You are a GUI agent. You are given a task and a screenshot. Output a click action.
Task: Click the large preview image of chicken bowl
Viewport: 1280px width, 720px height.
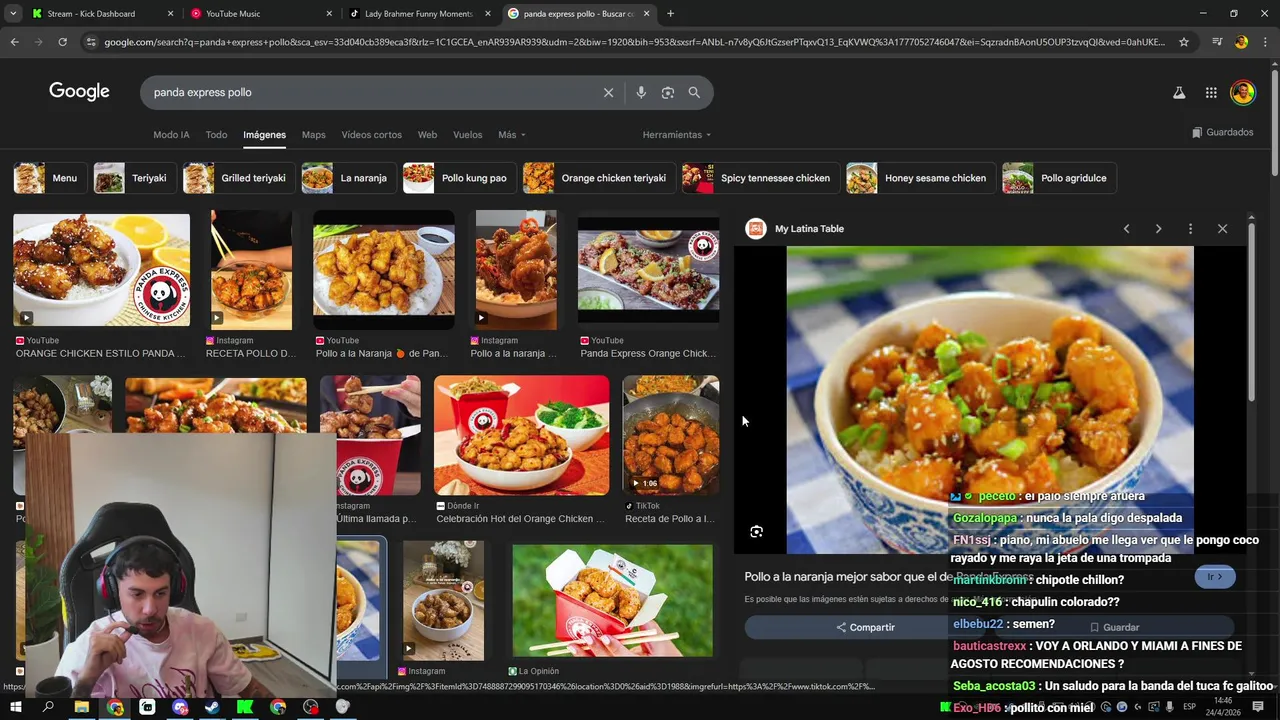[990, 400]
